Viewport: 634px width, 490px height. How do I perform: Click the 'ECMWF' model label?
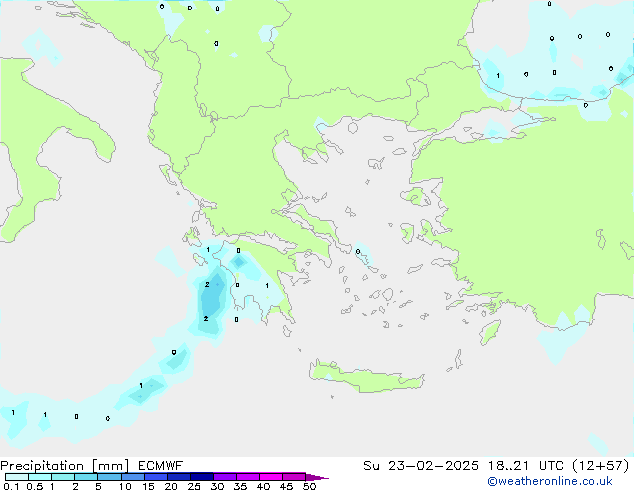click(161, 466)
